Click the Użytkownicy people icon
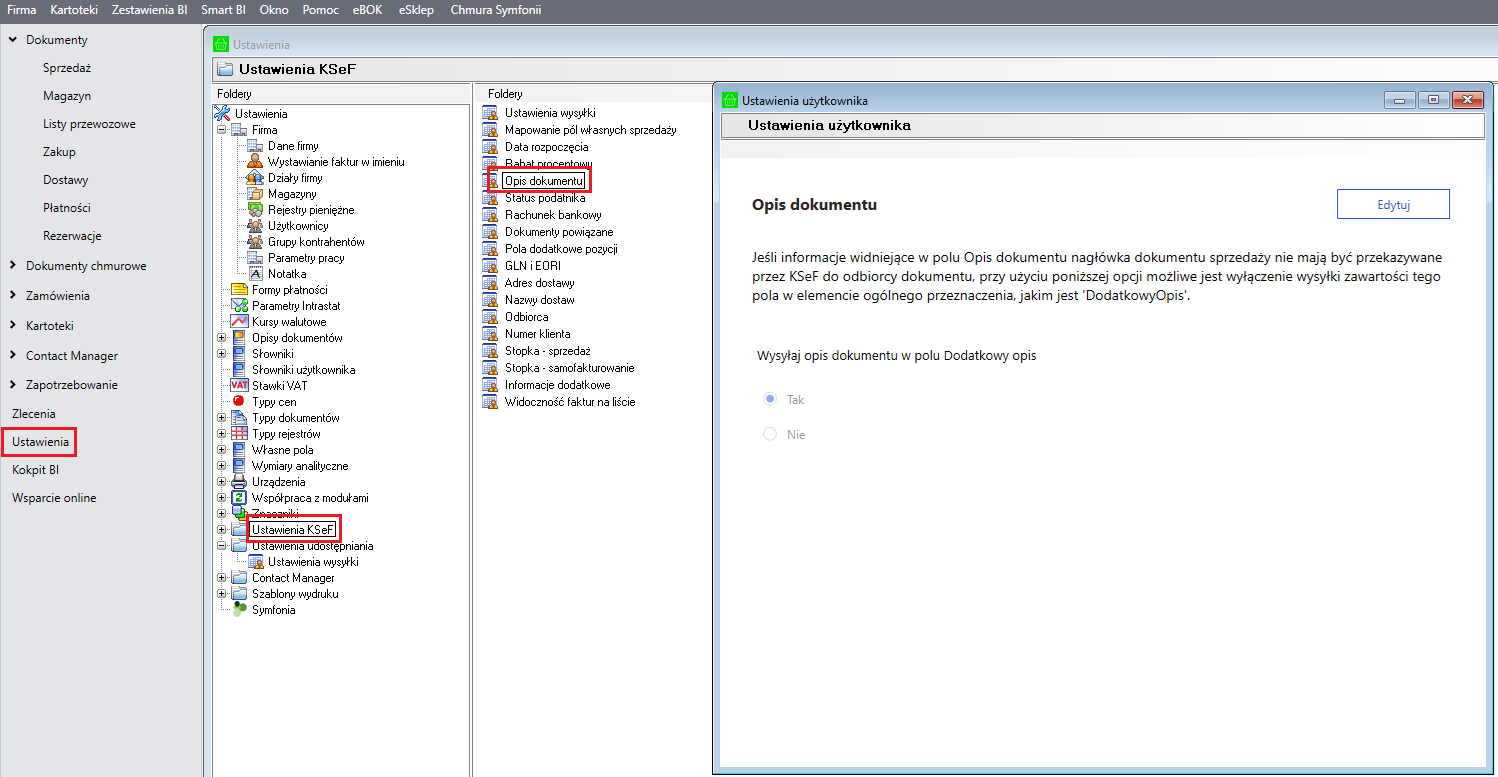The width and height of the screenshot is (1498, 777). point(255,226)
